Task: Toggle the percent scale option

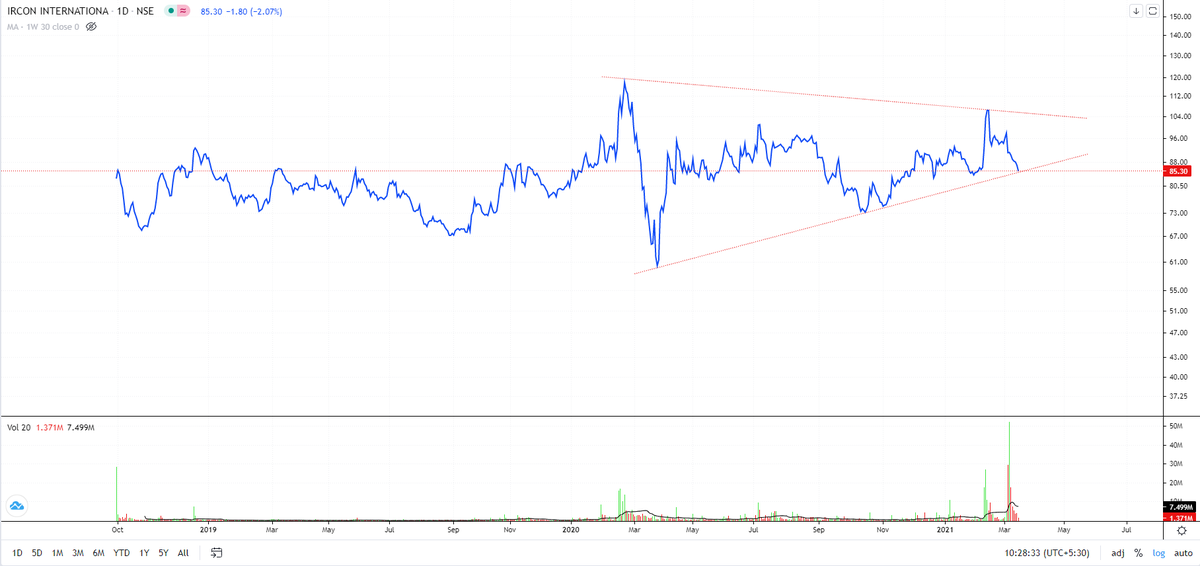Action: point(1138,552)
